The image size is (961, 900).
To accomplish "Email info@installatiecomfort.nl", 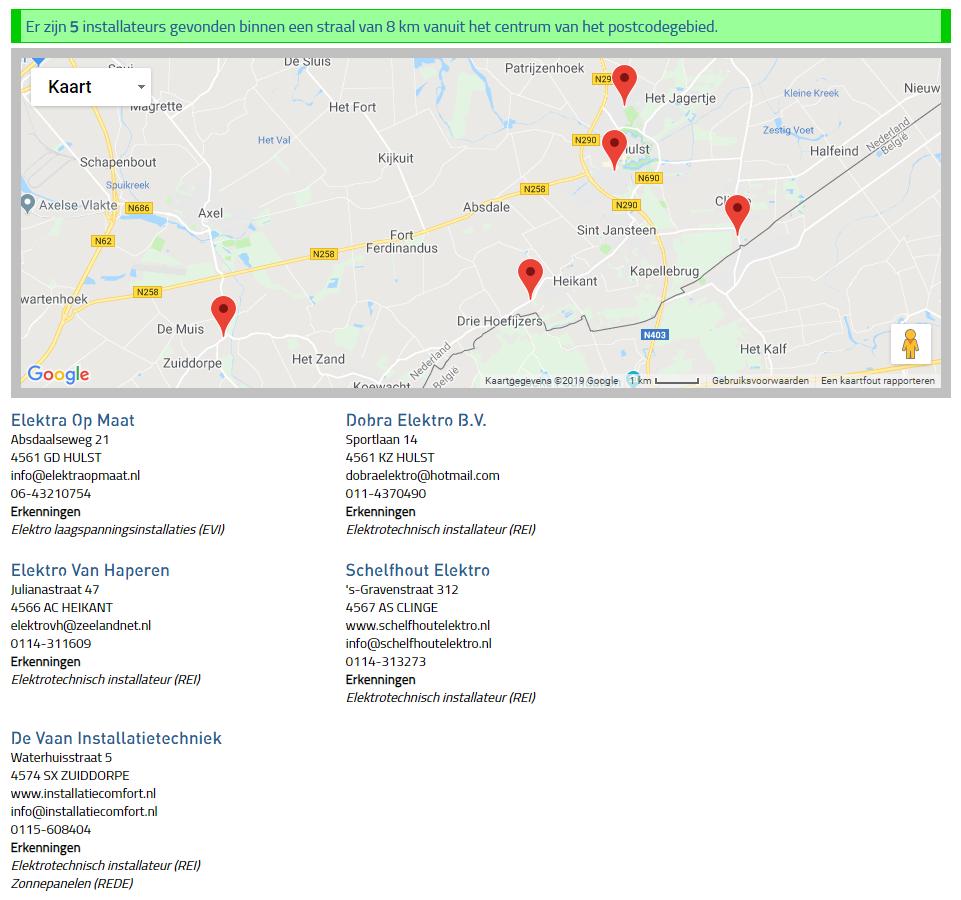I will point(84,812).
